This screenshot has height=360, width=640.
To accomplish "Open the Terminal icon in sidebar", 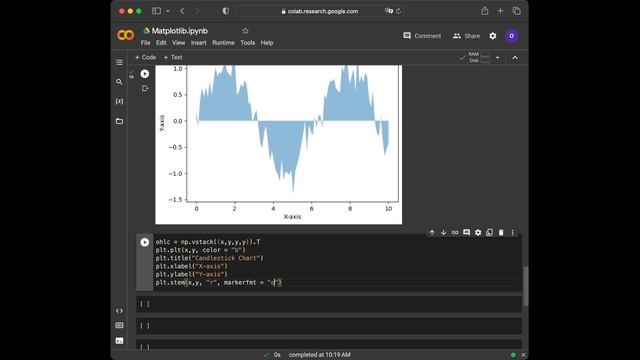I will tap(119, 341).
